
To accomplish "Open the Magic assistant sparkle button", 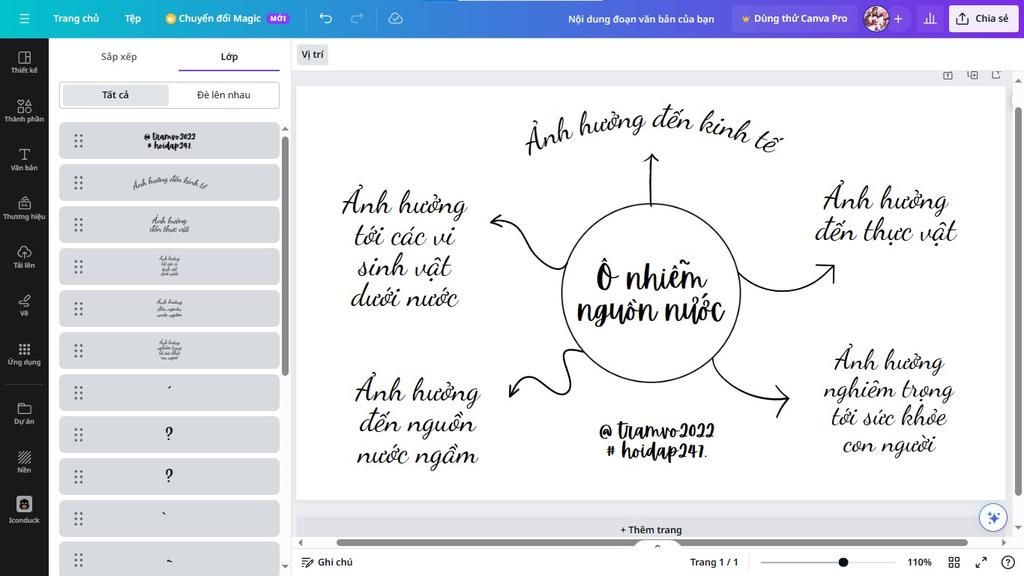I will pyautogui.click(x=993, y=518).
